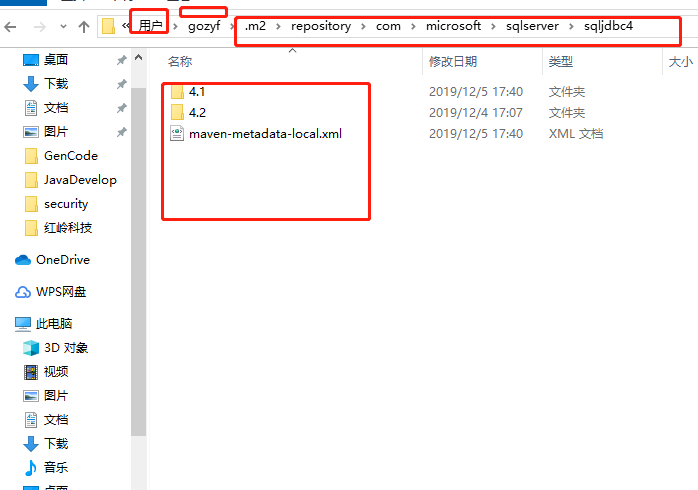Select the 4.2 folder name
This screenshot has width=698, height=490.
197,113
